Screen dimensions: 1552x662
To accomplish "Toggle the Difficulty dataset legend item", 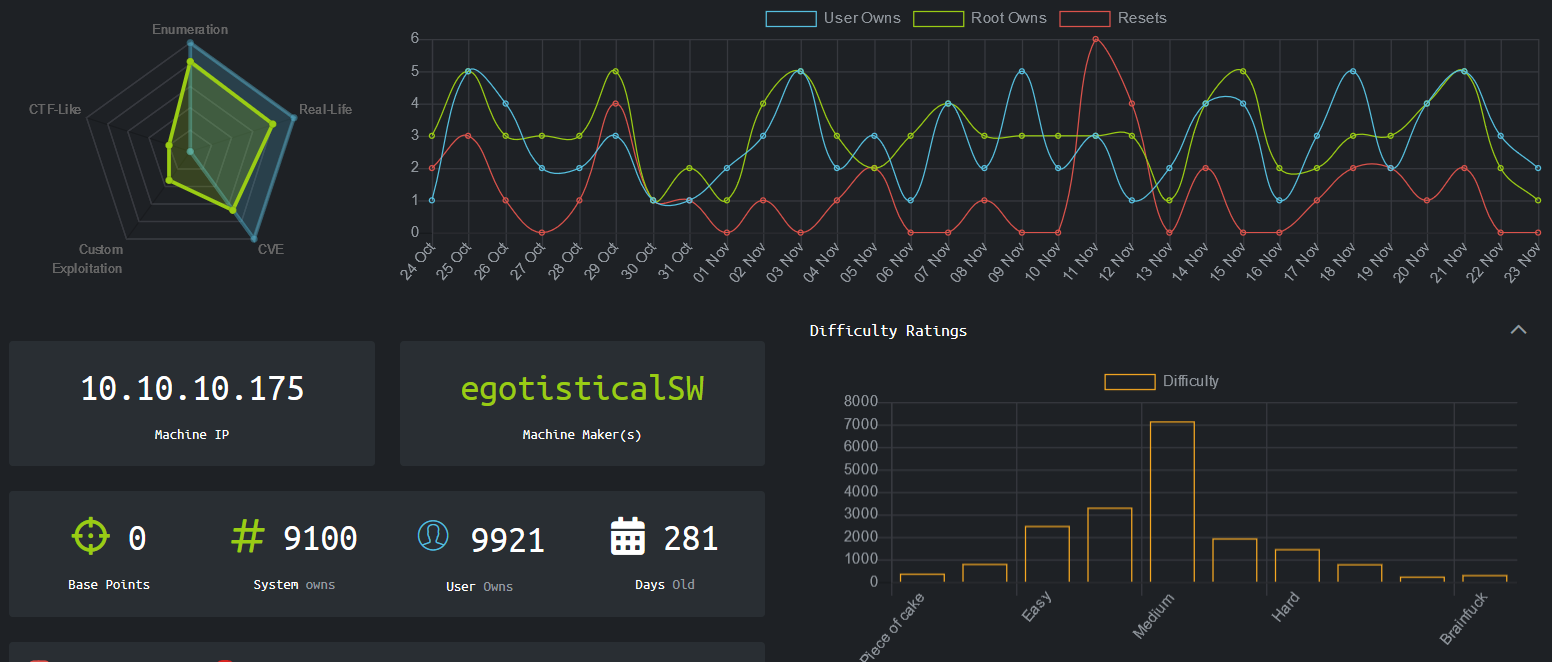I will tap(1162, 381).
